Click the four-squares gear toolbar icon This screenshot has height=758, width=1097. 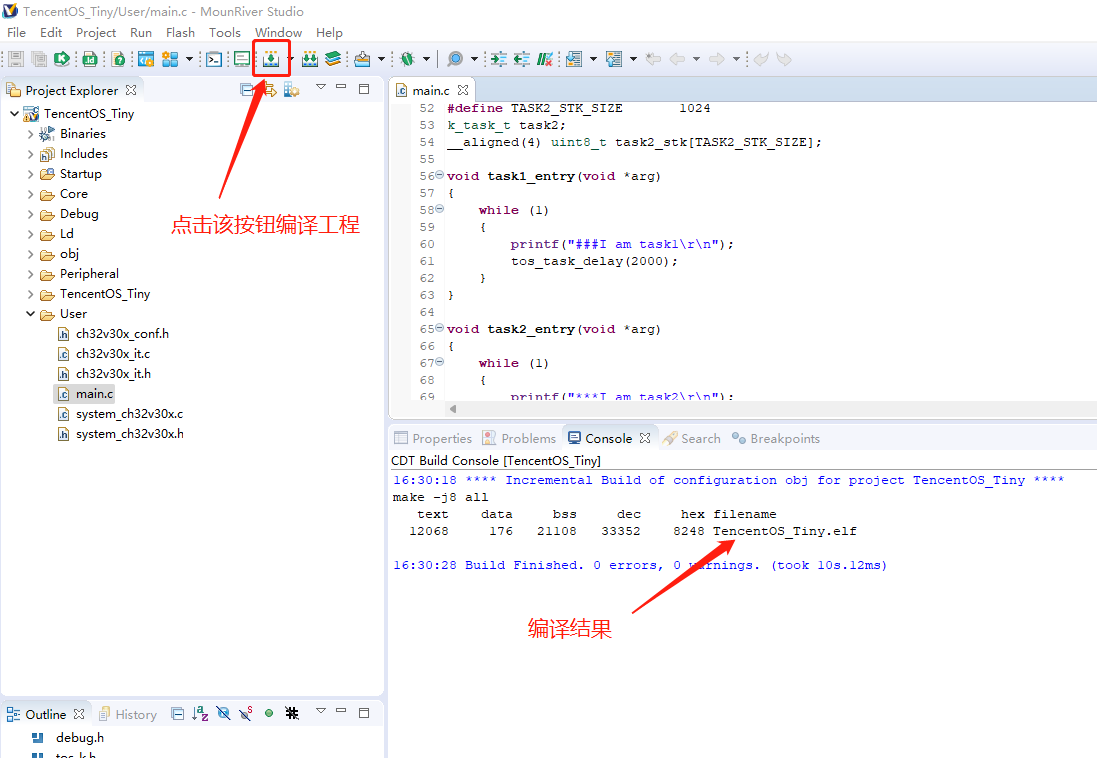170,59
